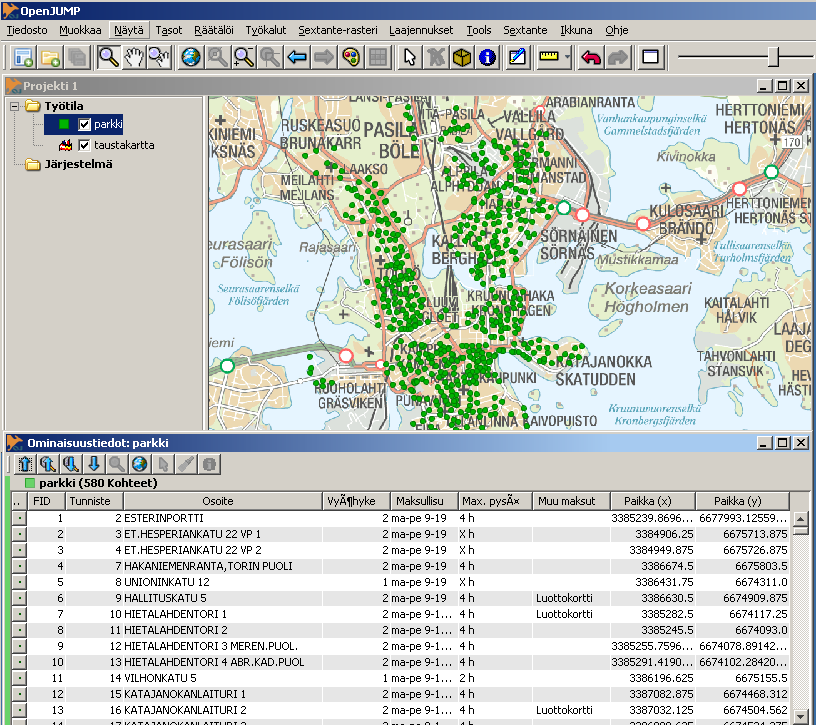816x725 pixels.
Task: Select the Zoom magnifier tool
Action: 108,57
